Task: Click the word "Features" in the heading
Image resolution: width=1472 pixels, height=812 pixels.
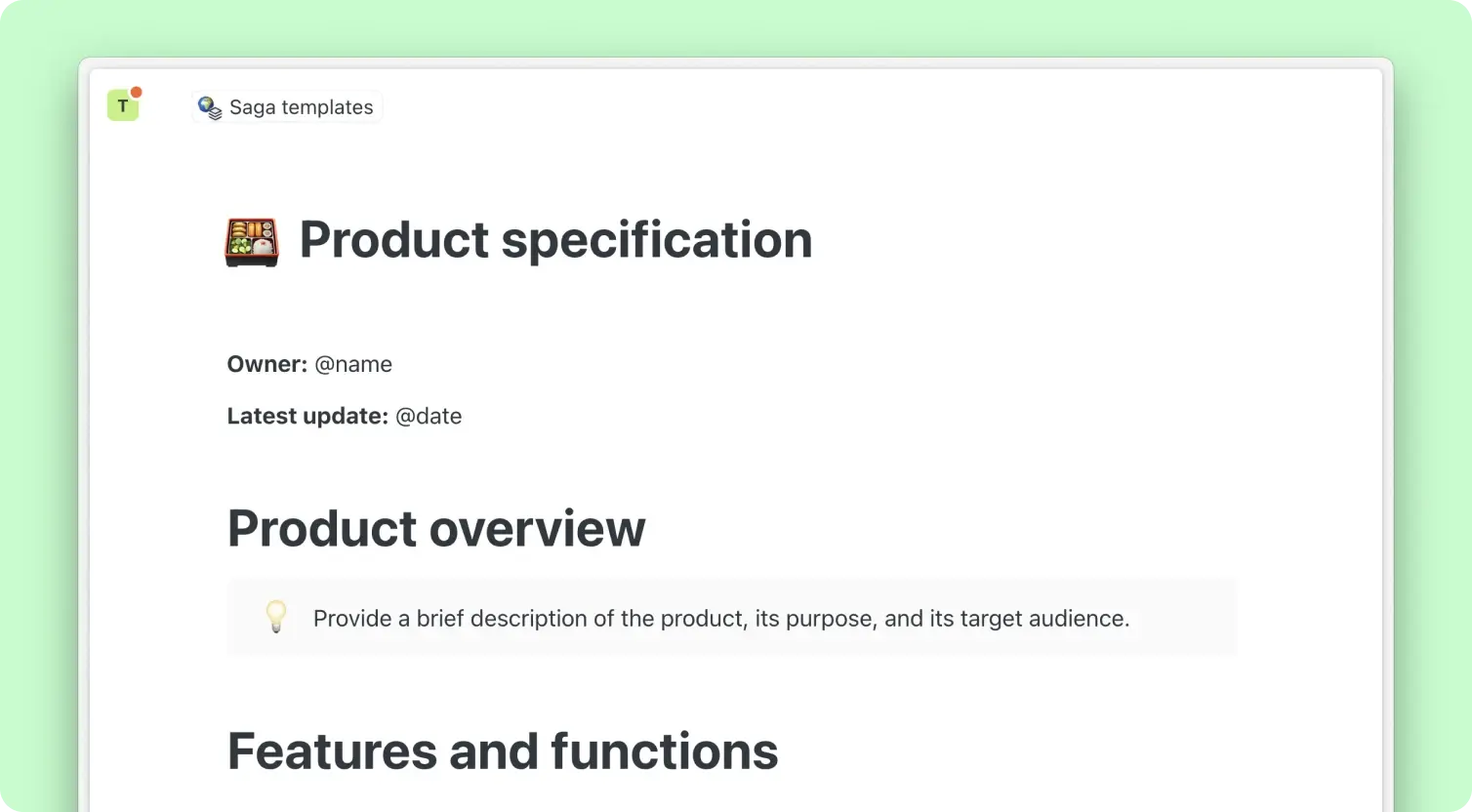Action: click(x=332, y=751)
